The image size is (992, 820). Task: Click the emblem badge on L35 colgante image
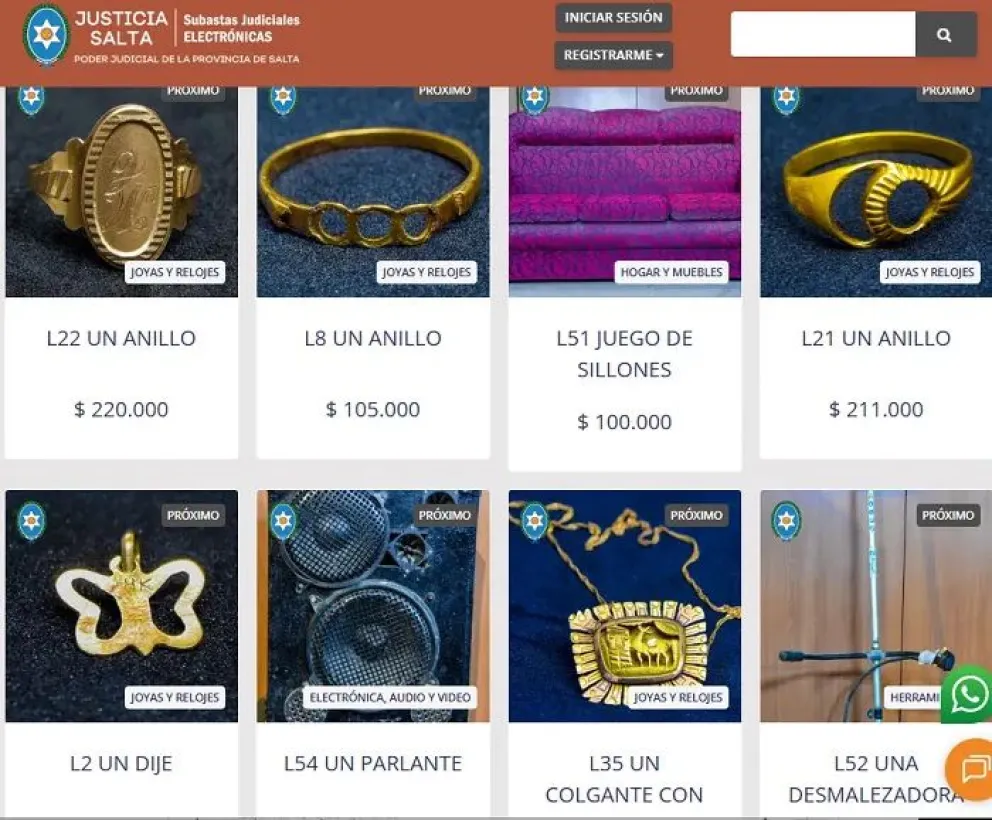[x=534, y=521]
